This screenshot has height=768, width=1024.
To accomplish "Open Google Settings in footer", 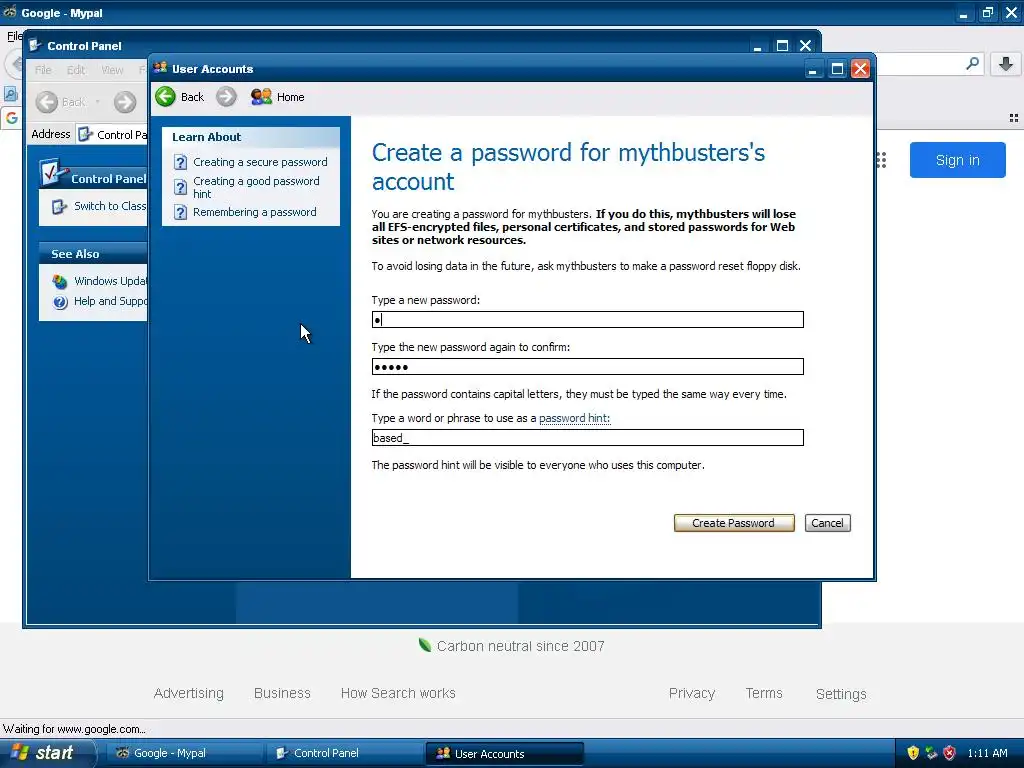I will pyautogui.click(x=841, y=694).
